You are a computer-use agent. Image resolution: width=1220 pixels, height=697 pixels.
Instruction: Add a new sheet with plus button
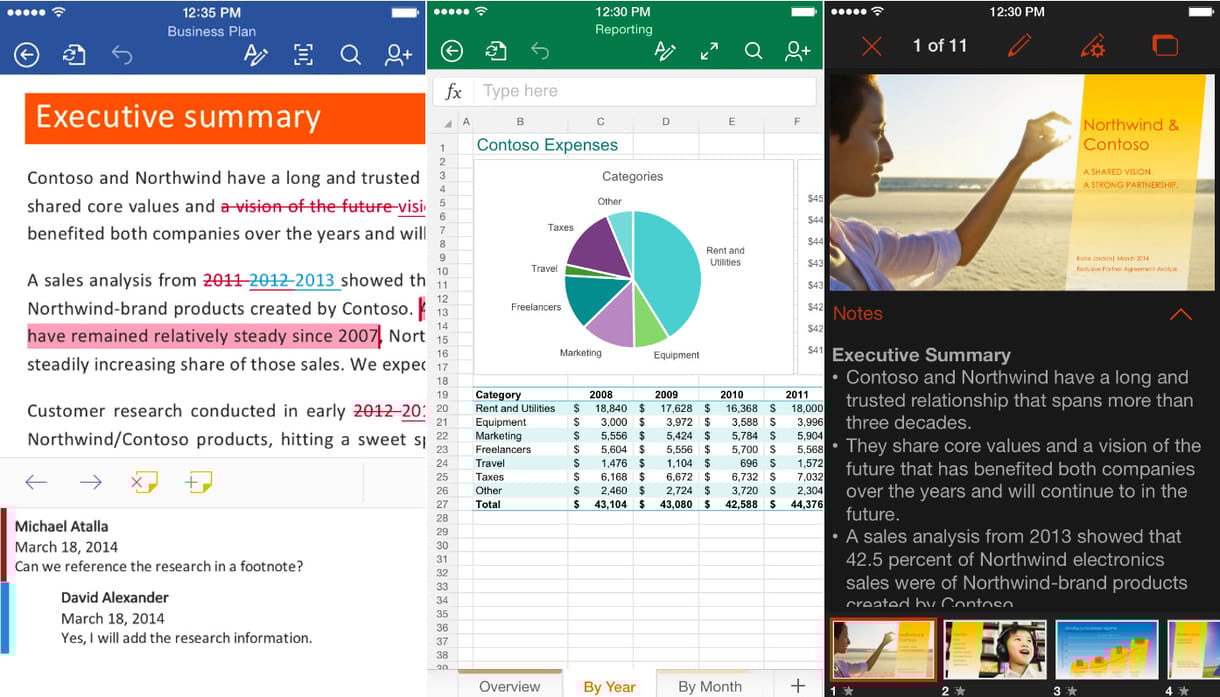798,685
